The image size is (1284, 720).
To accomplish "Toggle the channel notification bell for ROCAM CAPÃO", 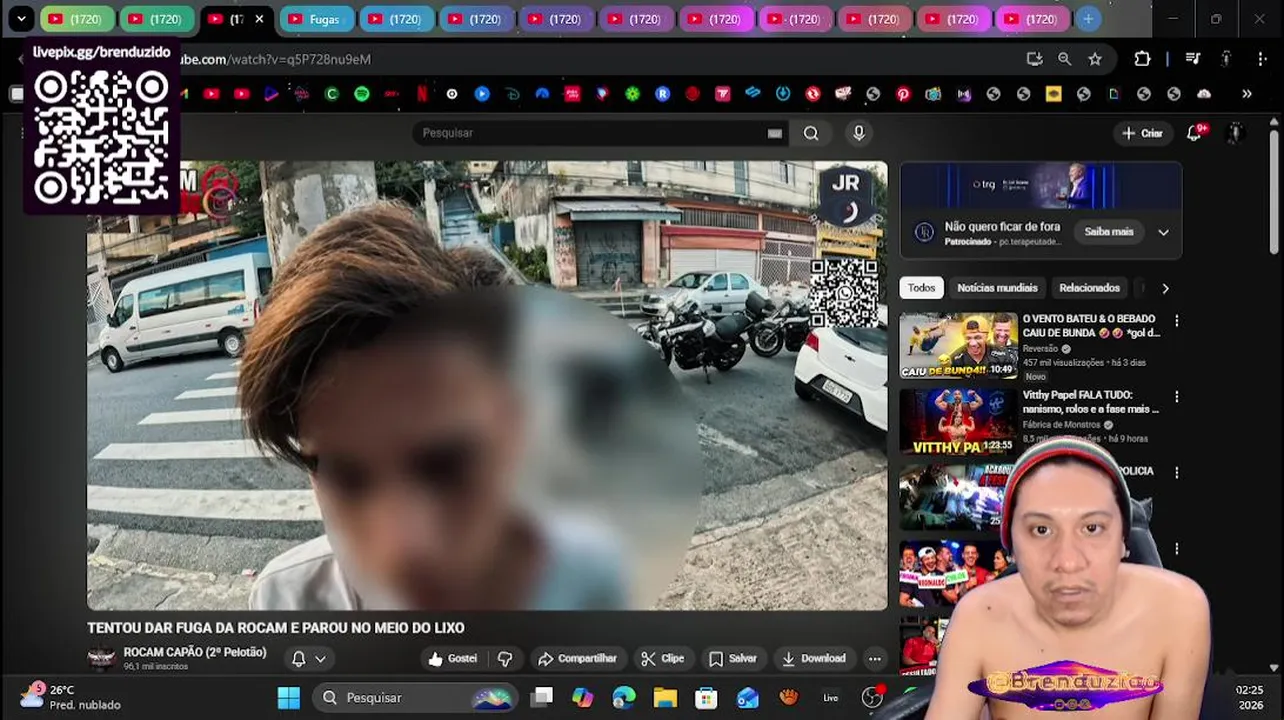I will (x=298, y=659).
